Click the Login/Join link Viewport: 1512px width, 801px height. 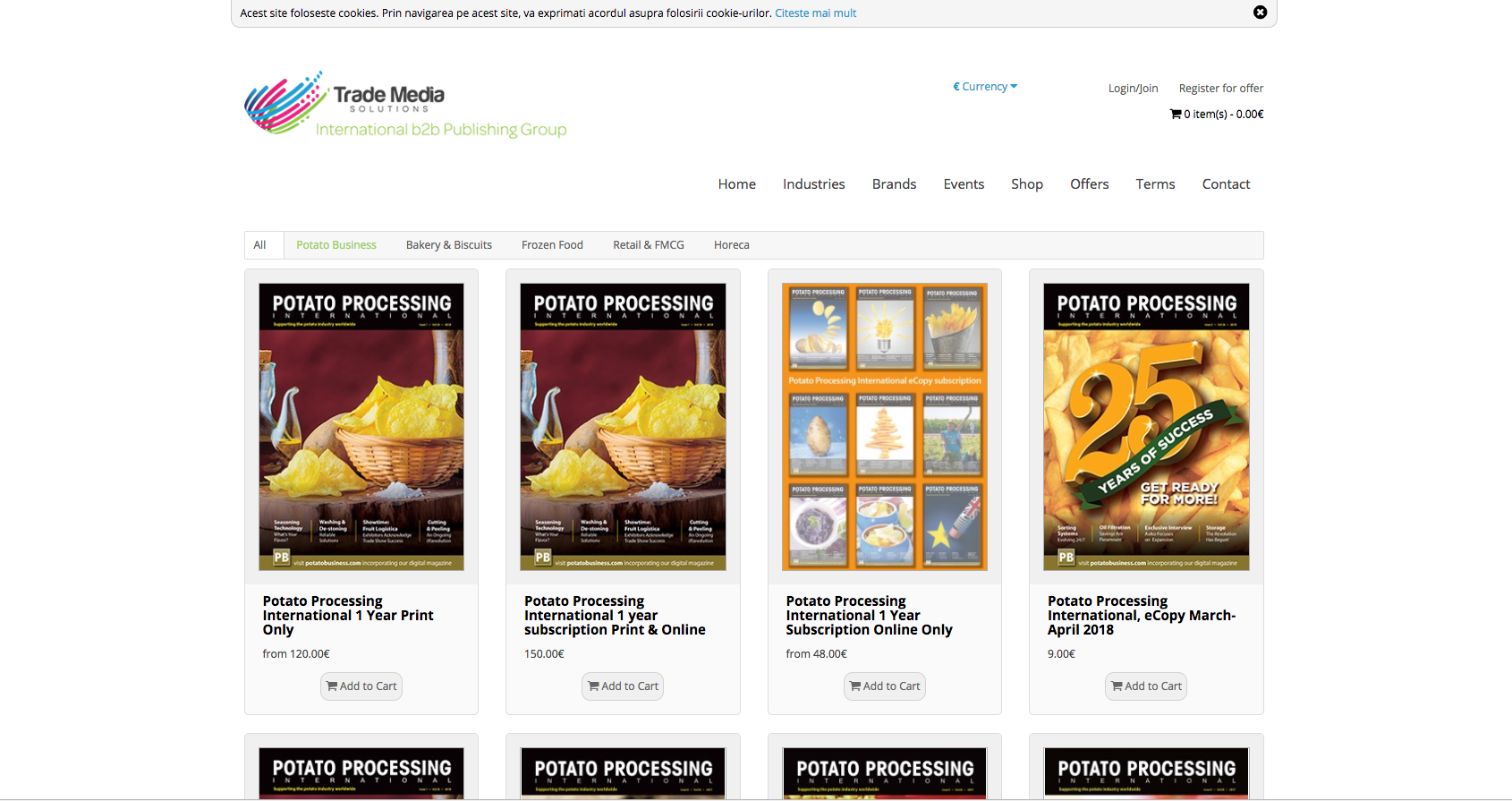click(1133, 89)
